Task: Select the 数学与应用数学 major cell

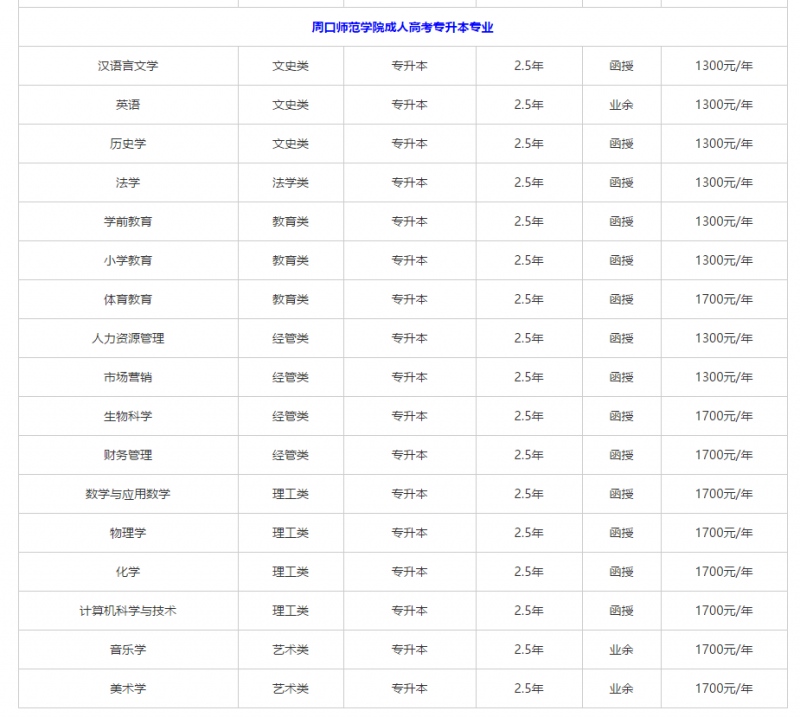Action: click(x=128, y=494)
